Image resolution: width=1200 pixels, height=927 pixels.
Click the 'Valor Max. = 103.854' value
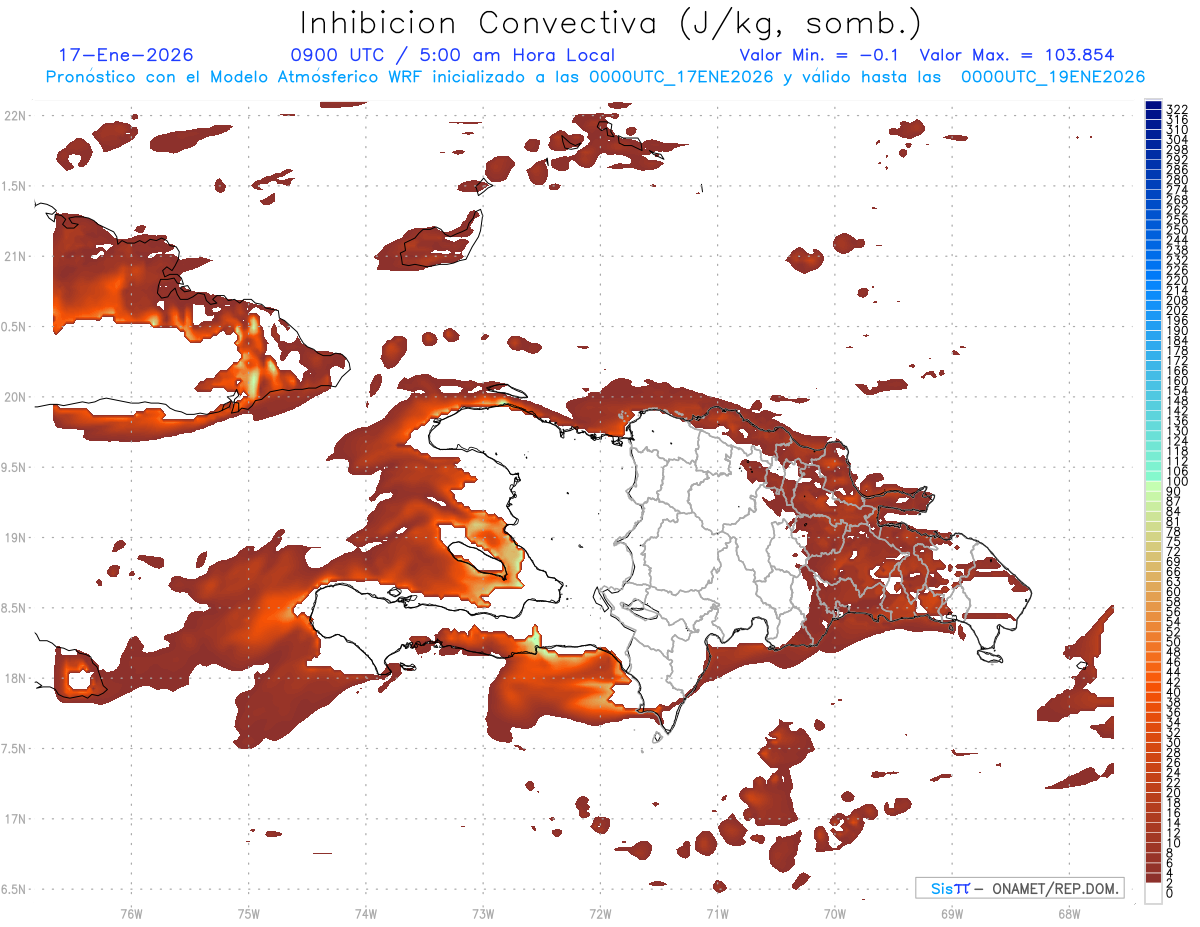click(1017, 55)
